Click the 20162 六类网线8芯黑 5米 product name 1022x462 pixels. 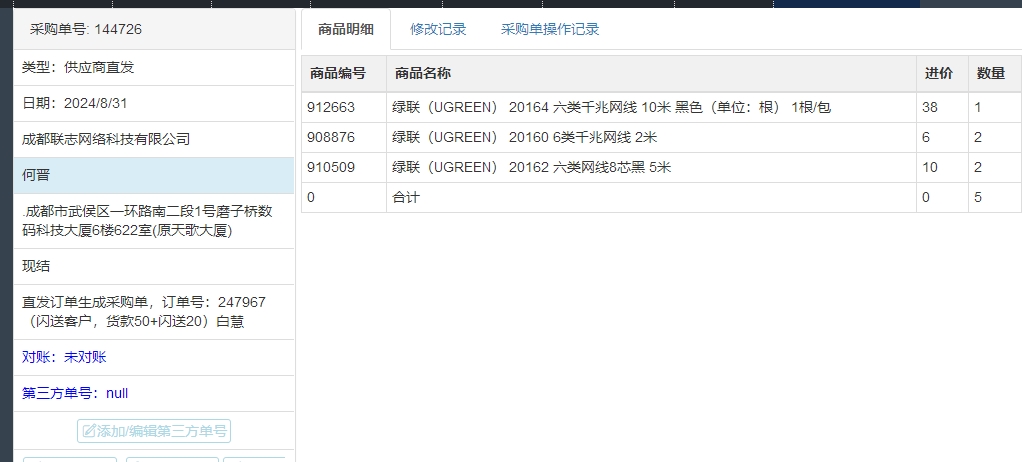point(531,167)
